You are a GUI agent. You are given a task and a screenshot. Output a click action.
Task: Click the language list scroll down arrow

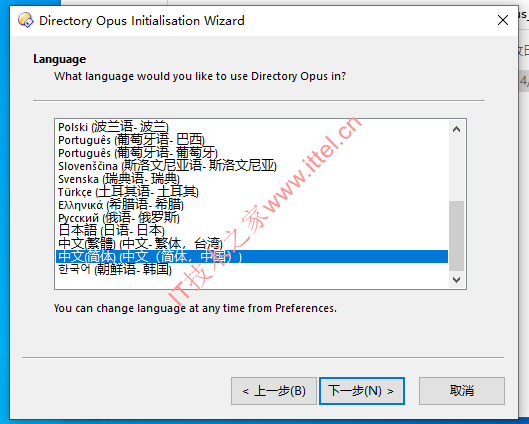click(x=456, y=280)
